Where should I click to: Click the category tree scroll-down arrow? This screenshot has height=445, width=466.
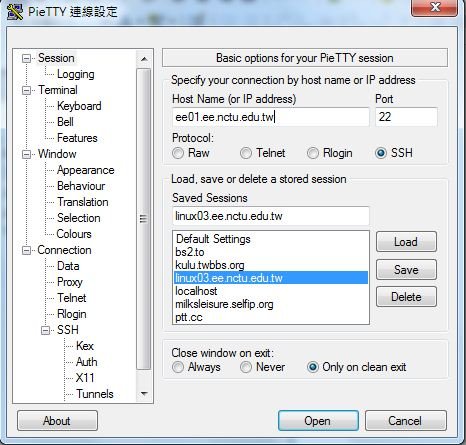(144, 394)
